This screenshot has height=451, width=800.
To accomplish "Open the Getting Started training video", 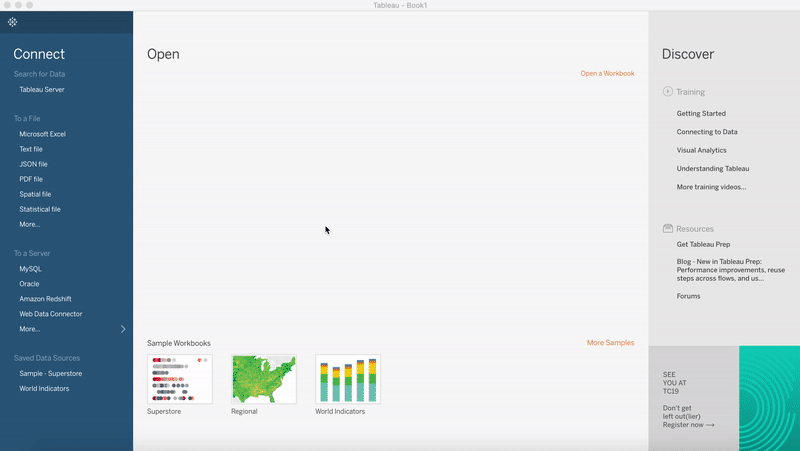I will tap(701, 113).
